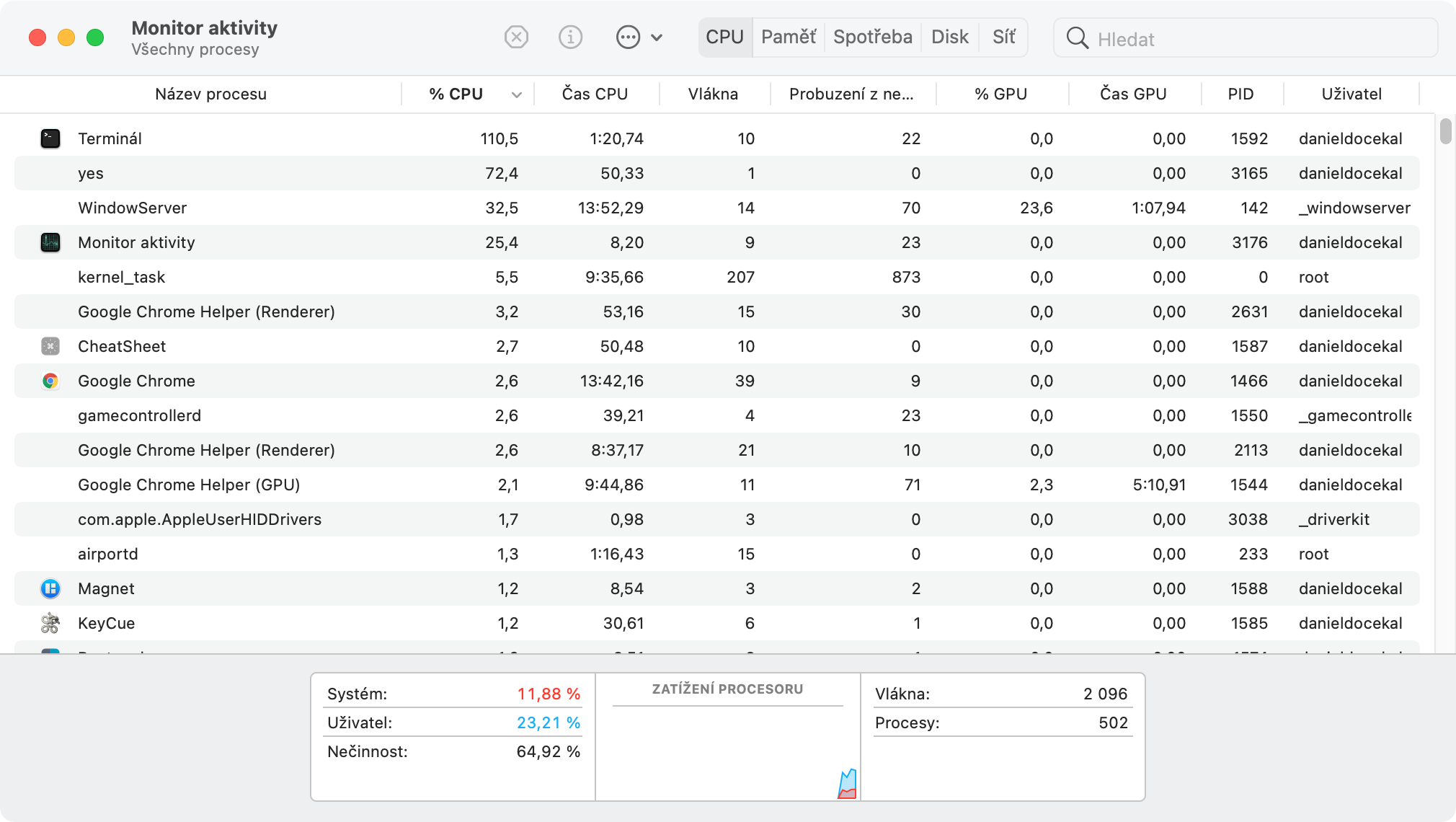Viewport: 1456px width, 822px height.
Task: Click the ellipsis more-actions icon
Action: (628, 37)
